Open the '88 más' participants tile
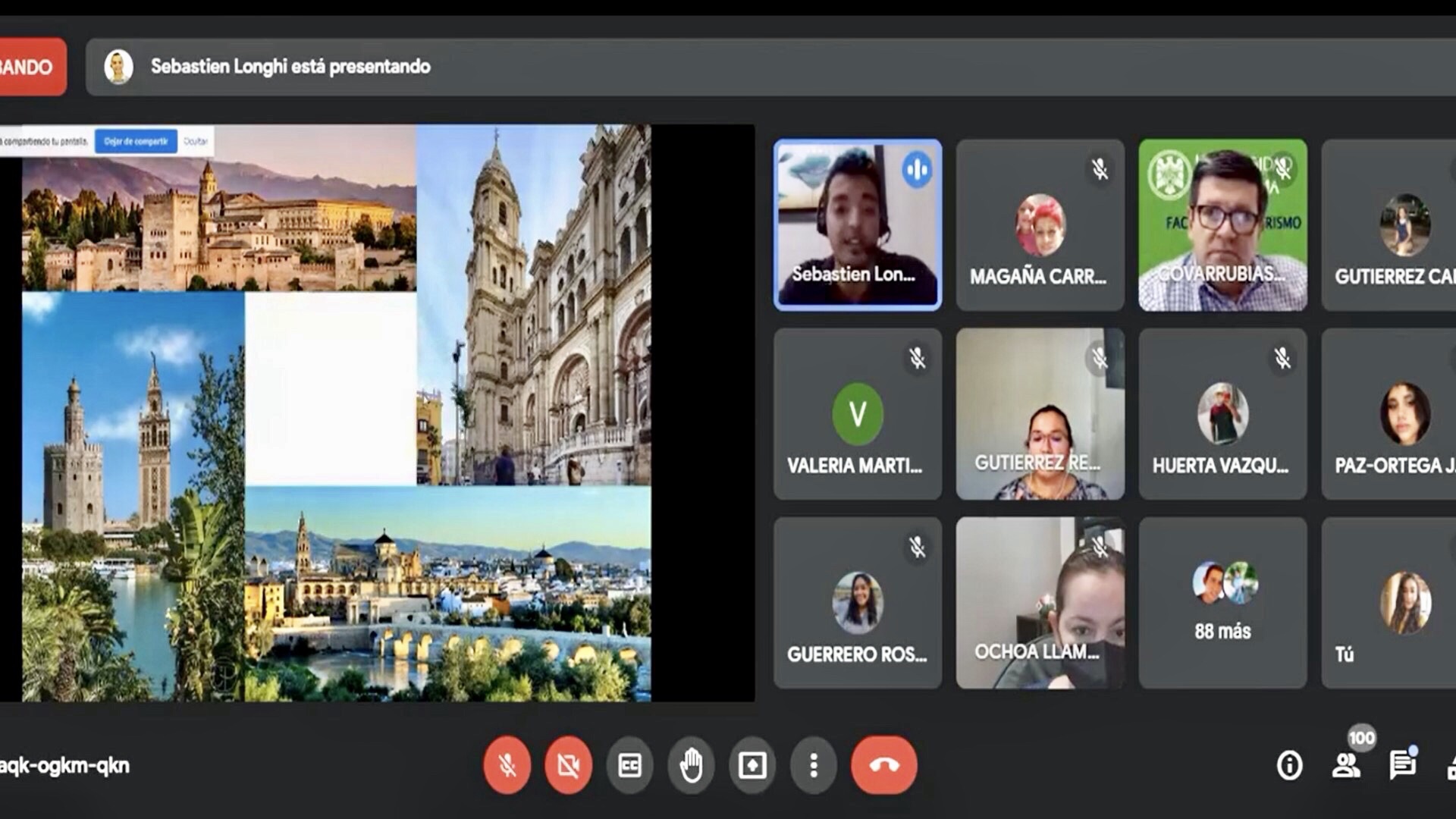The width and height of the screenshot is (1456, 819). point(1222,603)
